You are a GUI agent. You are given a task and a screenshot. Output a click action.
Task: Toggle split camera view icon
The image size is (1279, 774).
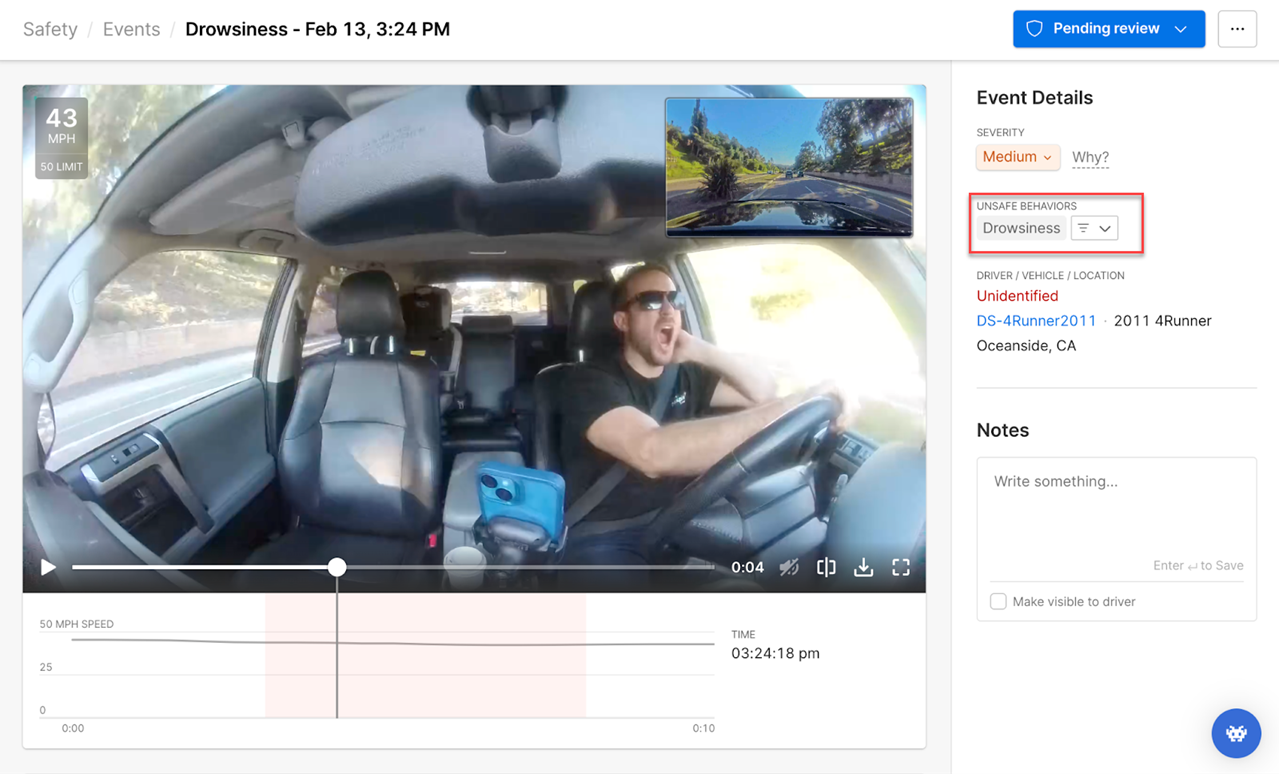(826, 568)
